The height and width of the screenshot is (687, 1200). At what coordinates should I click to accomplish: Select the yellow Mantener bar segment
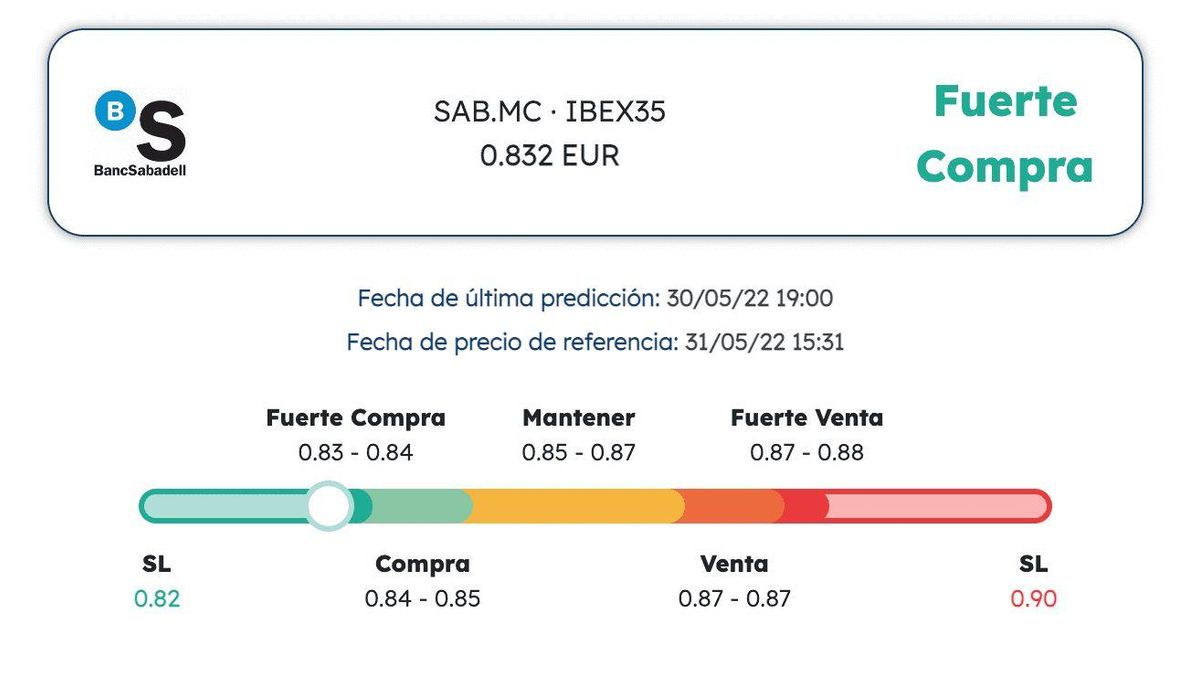[575, 506]
